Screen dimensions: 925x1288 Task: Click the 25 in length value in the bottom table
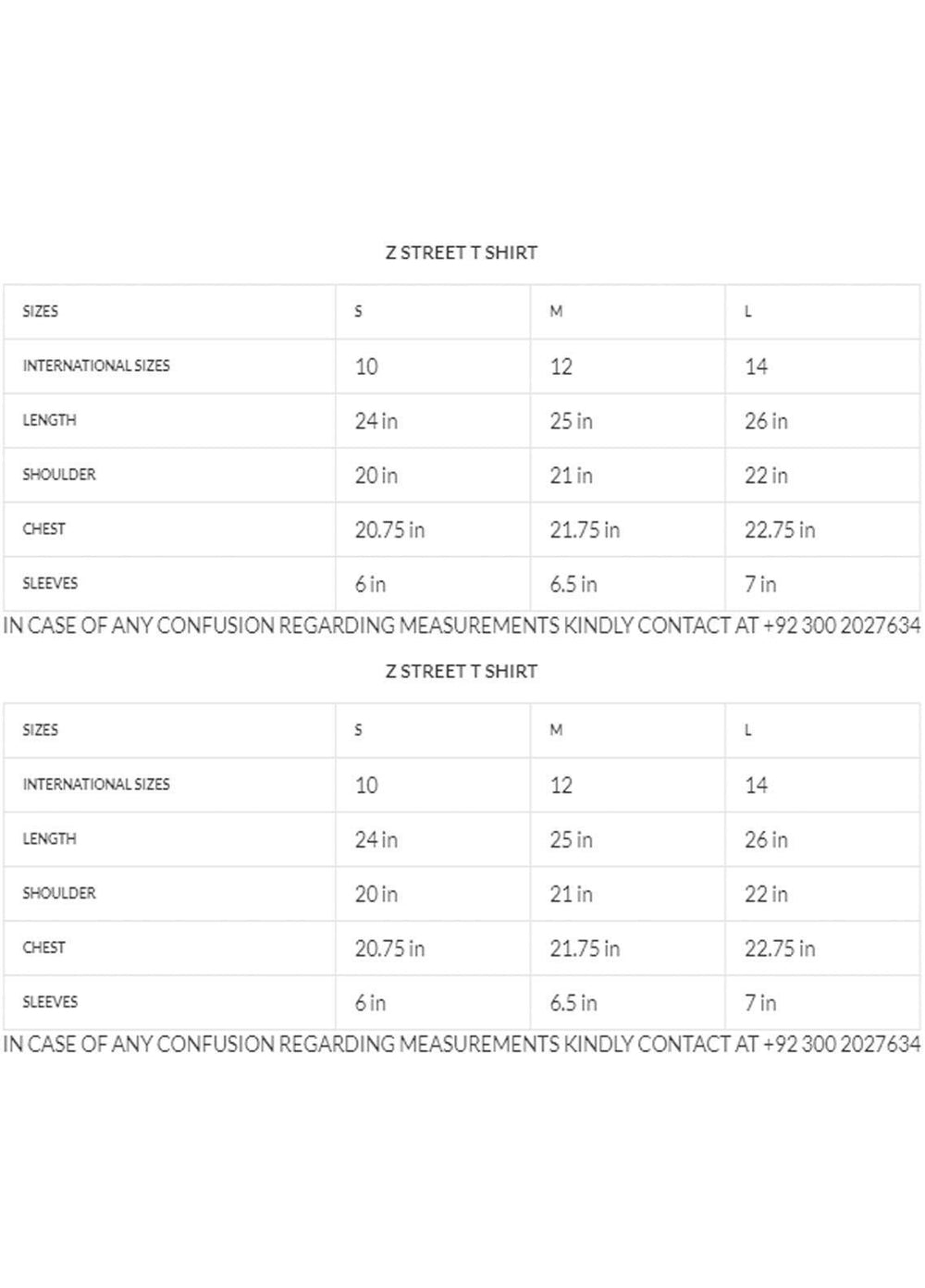pyautogui.click(x=571, y=840)
